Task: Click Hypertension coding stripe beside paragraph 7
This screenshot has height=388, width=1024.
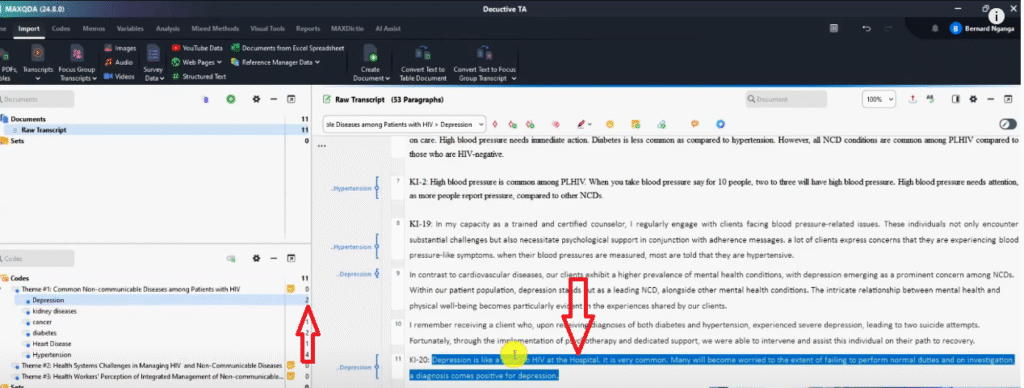Action: click(x=377, y=189)
